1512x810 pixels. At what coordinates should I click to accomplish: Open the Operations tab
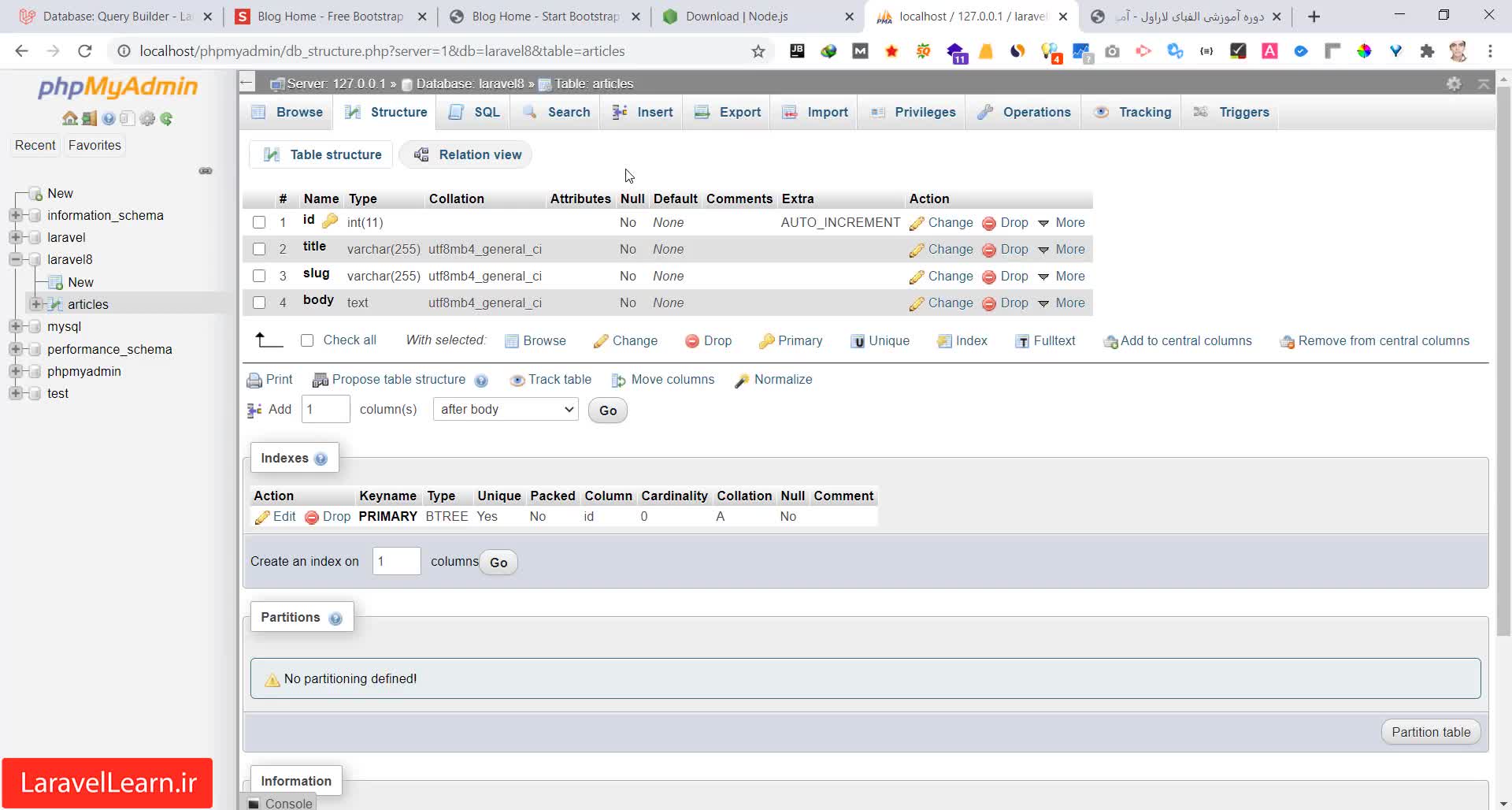1025,112
